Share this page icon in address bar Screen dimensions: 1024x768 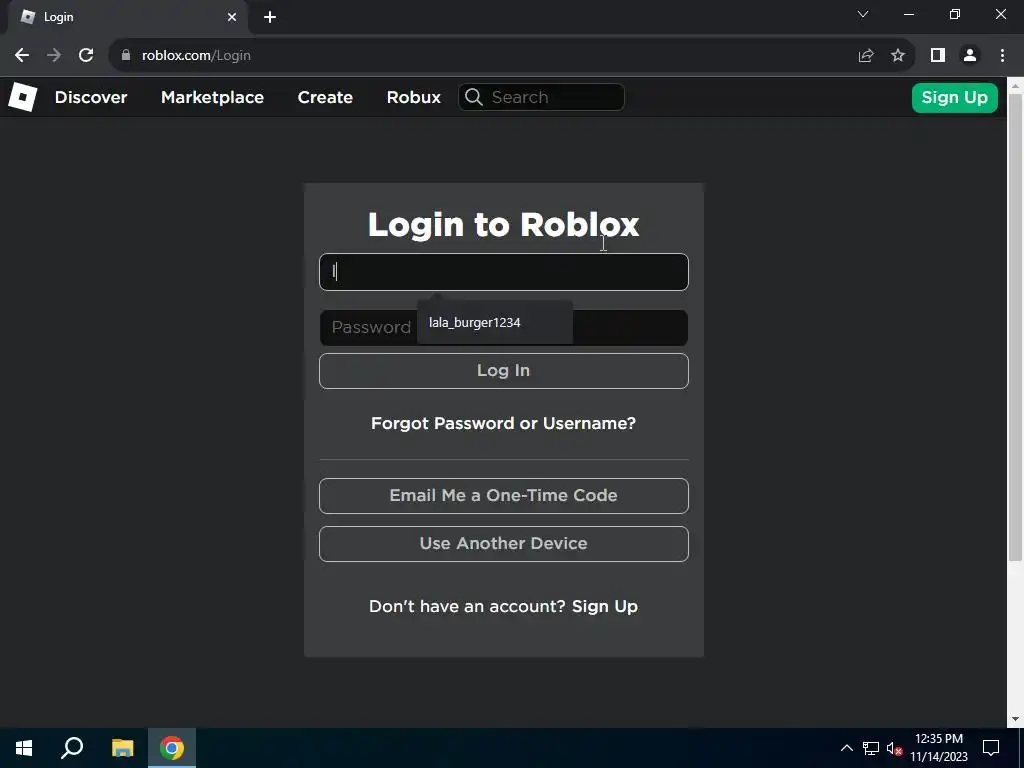click(866, 56)
